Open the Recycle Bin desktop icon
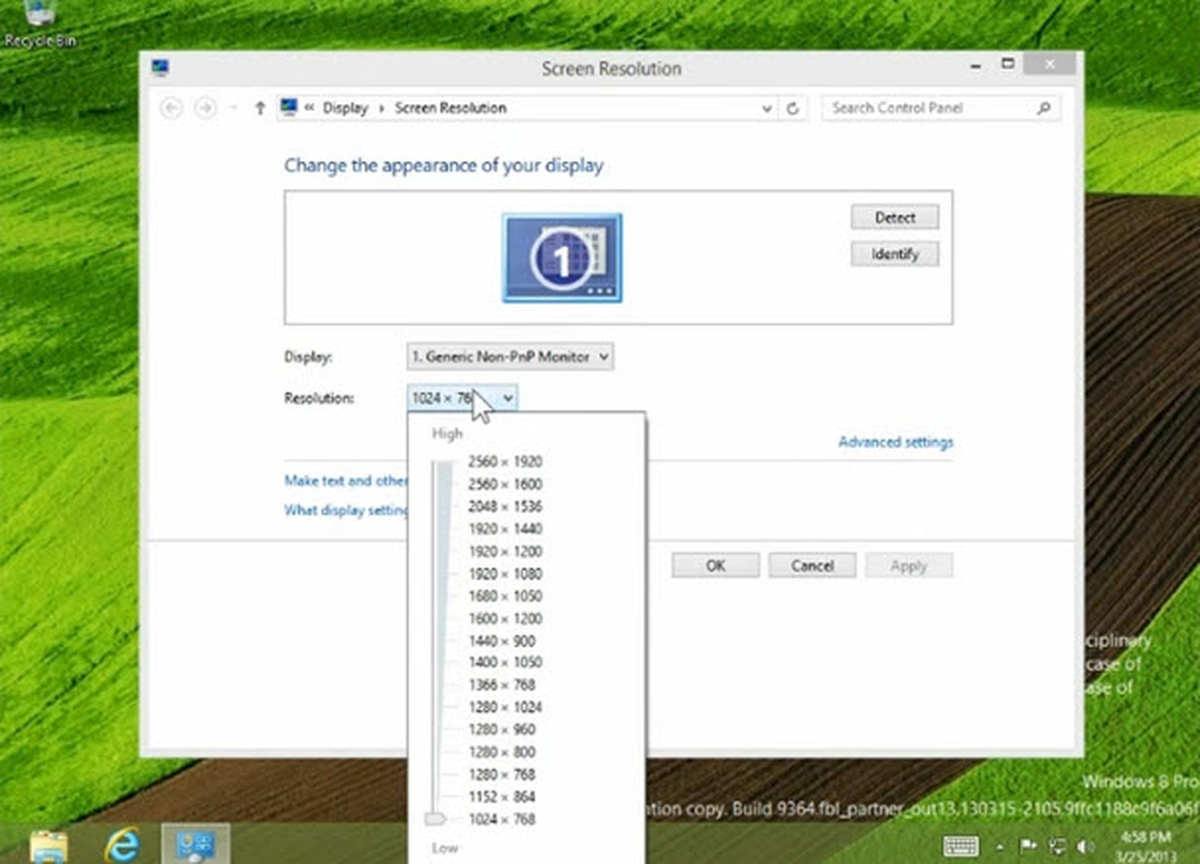Viewport: 1200px width, 864px height. (38, 24)
